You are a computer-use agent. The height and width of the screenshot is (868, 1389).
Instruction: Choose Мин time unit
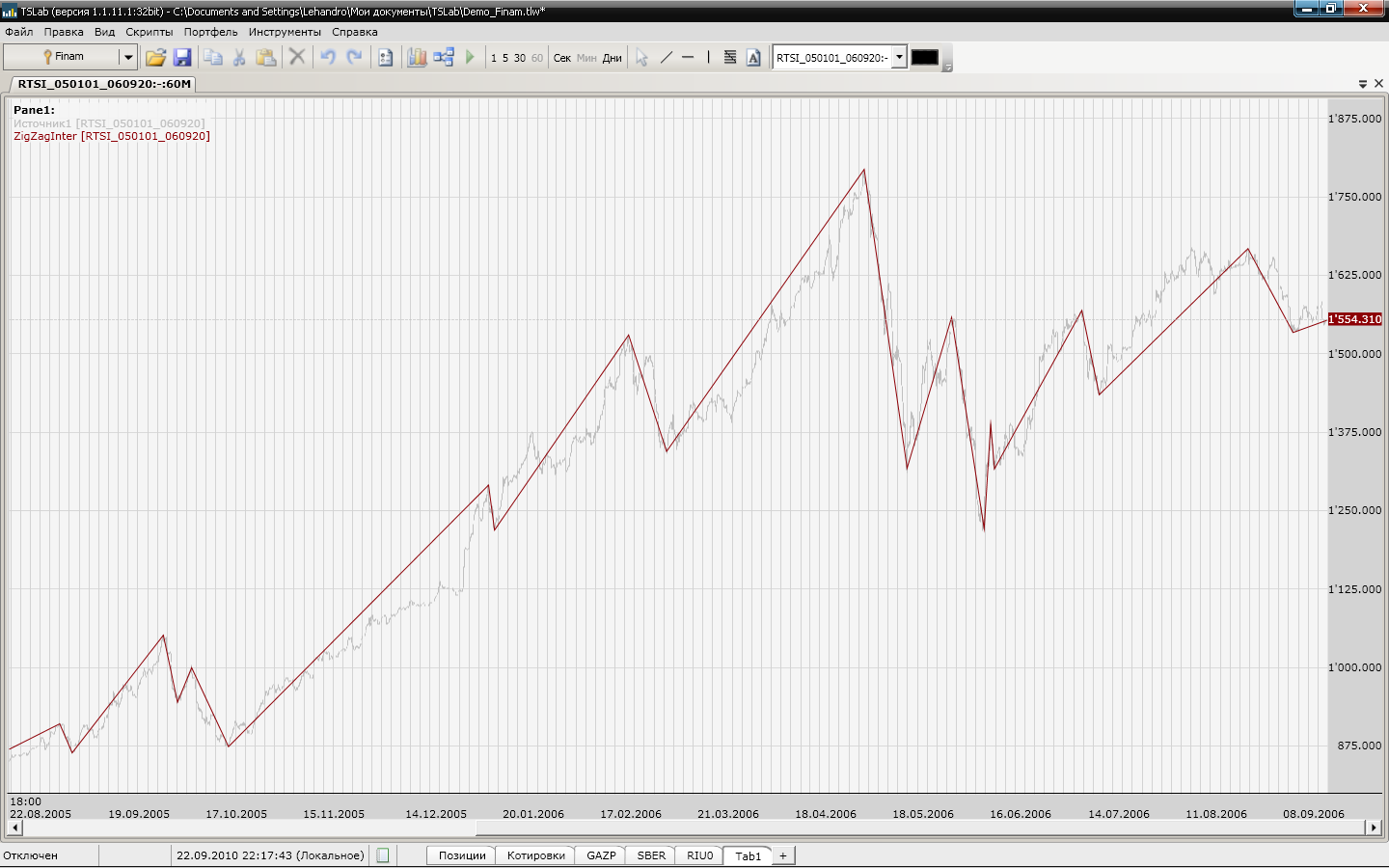point(586,58)
